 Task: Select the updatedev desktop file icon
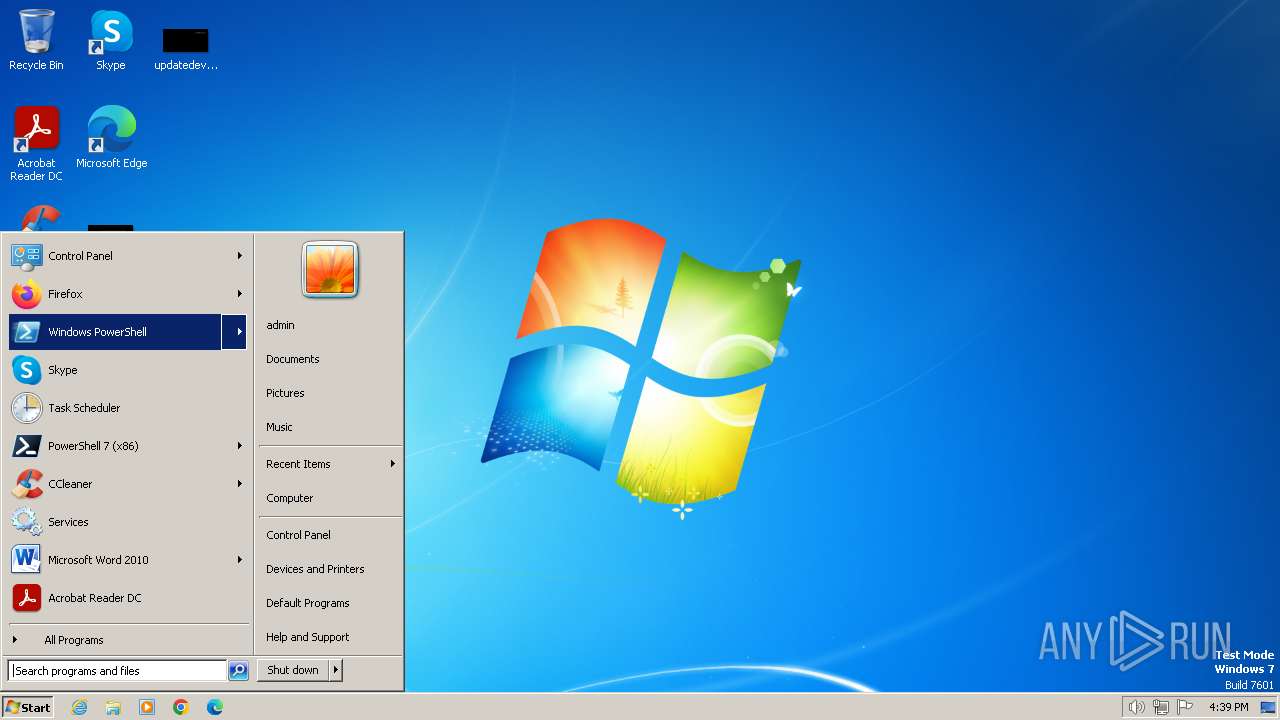[x=186, y=48]
